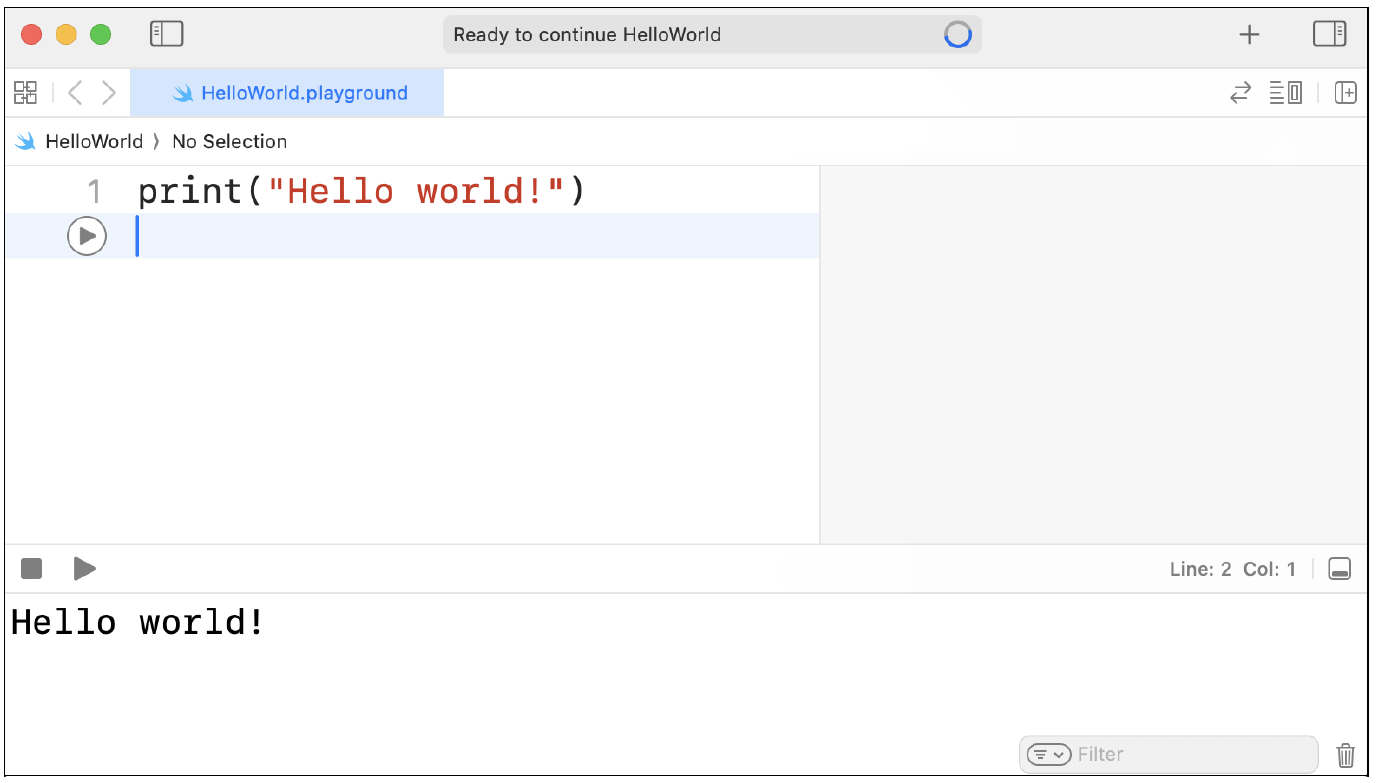The image size is (1376, 783).
Task: Click the activity status 'Ready to continue HelloWorld'
Action: point(587,35)
